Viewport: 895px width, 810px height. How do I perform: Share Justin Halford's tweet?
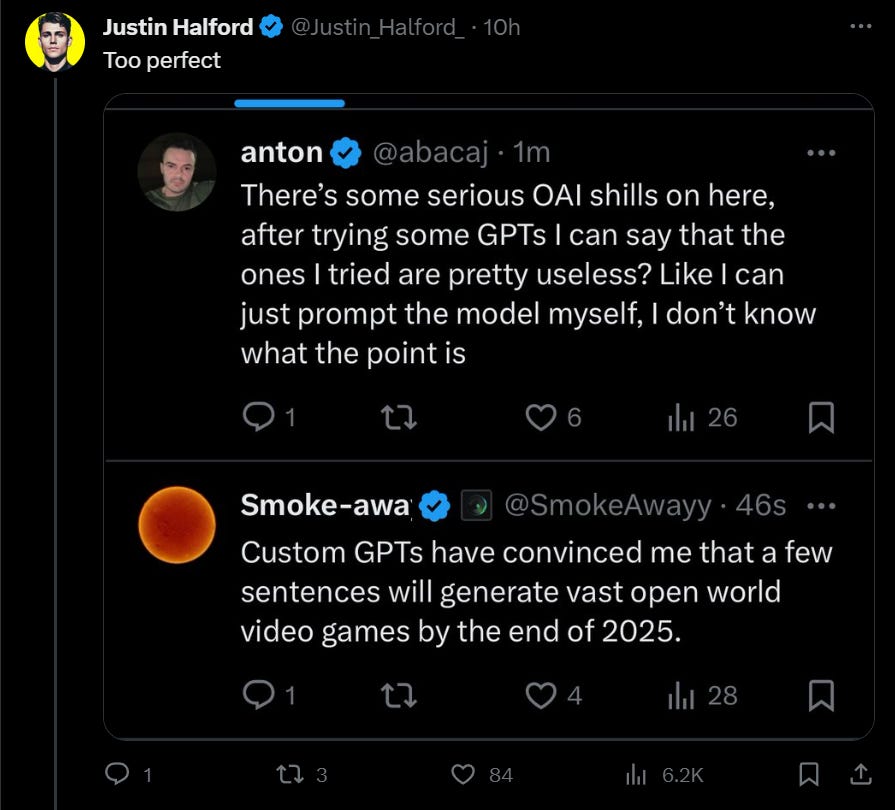coord(861,775)
